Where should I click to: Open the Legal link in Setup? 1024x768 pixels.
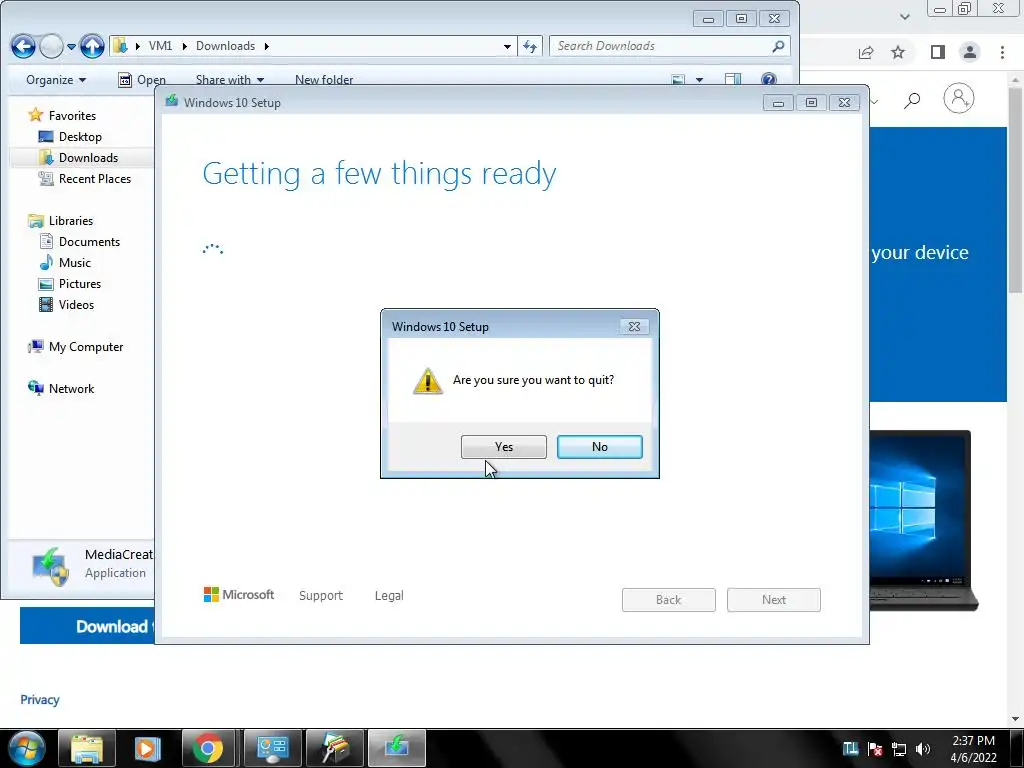pyautogui.click(x=389, y=596)
